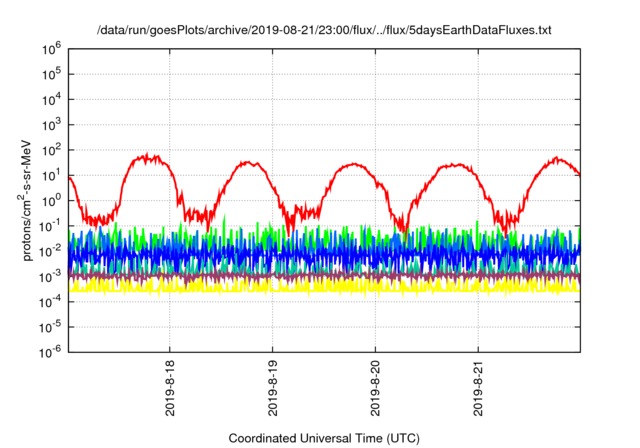Viewport: 640px width, 448px height.
Task: Click the 10^0 y-axis tick label
Action: 51,201
